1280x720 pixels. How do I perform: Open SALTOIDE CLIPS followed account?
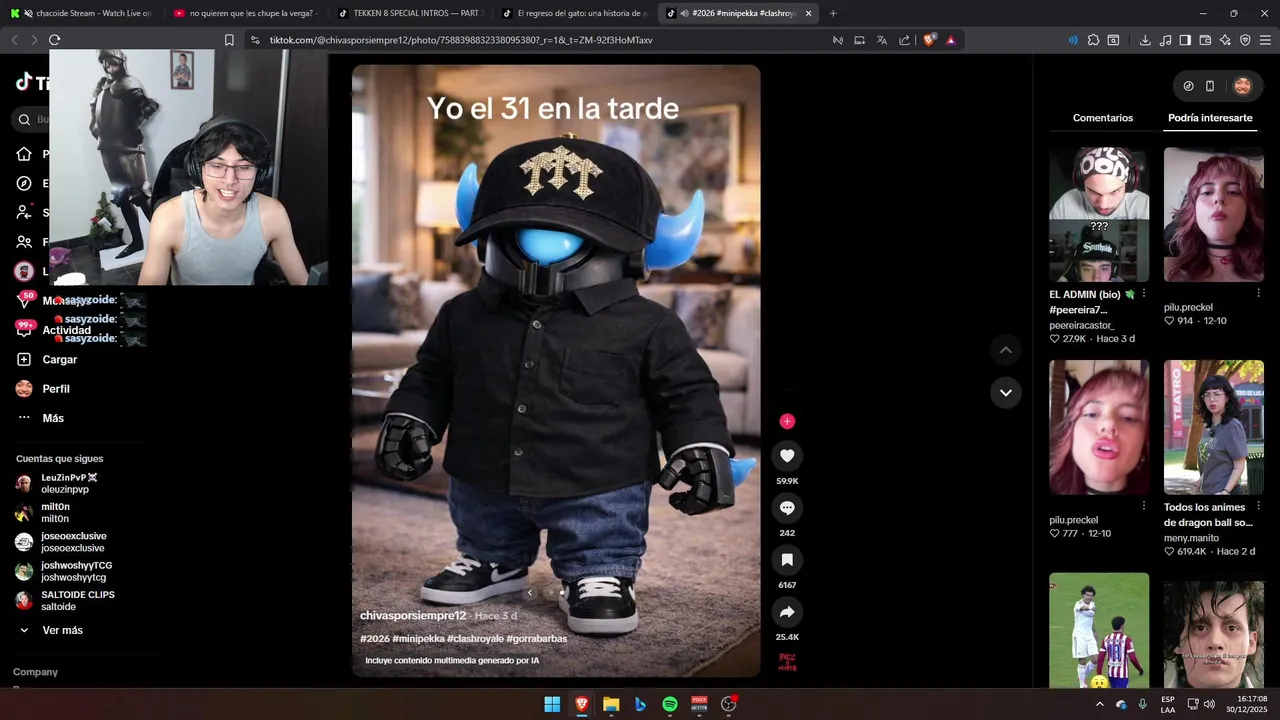click(65, 600)
